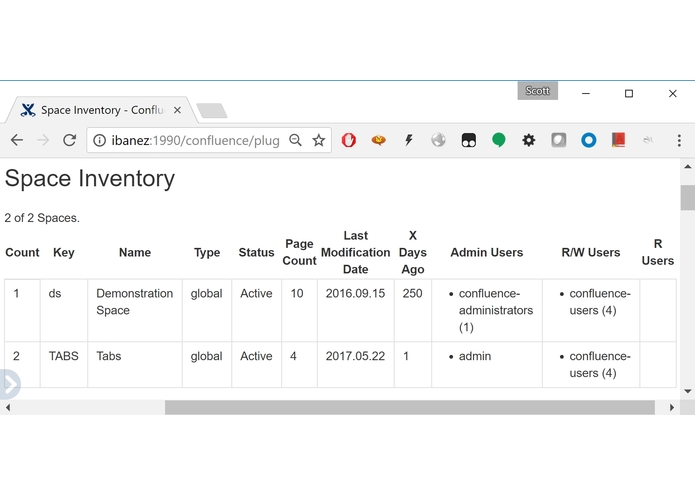695x494 pixels.
Task: Go back using the browser back arrow
Action: 17,140
